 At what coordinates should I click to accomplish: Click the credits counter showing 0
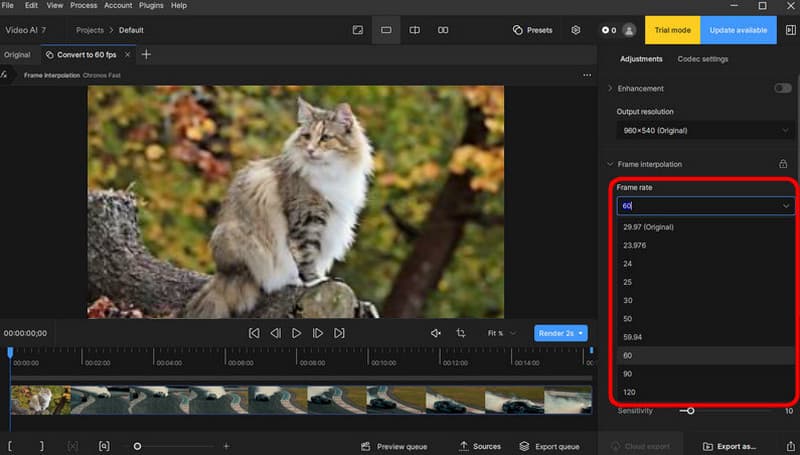[609, 30]
